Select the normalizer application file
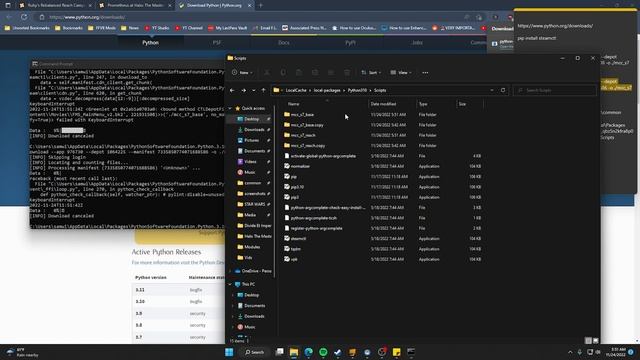640x360 pixels. 300,166
